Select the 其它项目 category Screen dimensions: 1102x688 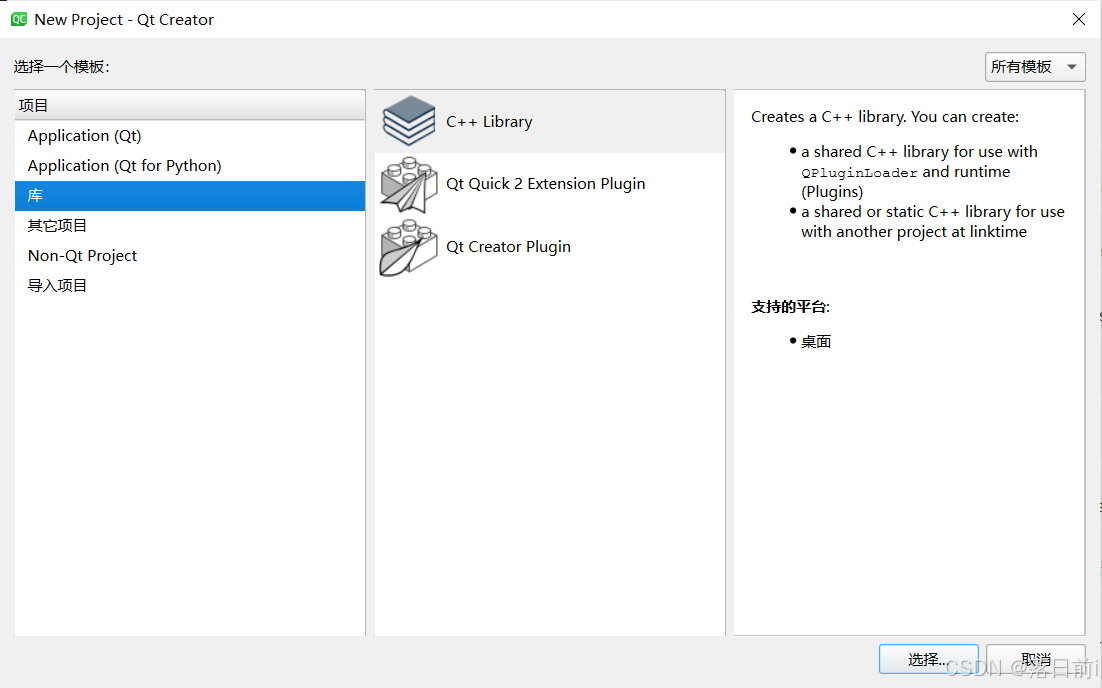pyautogui.click(x=190, y=226)
